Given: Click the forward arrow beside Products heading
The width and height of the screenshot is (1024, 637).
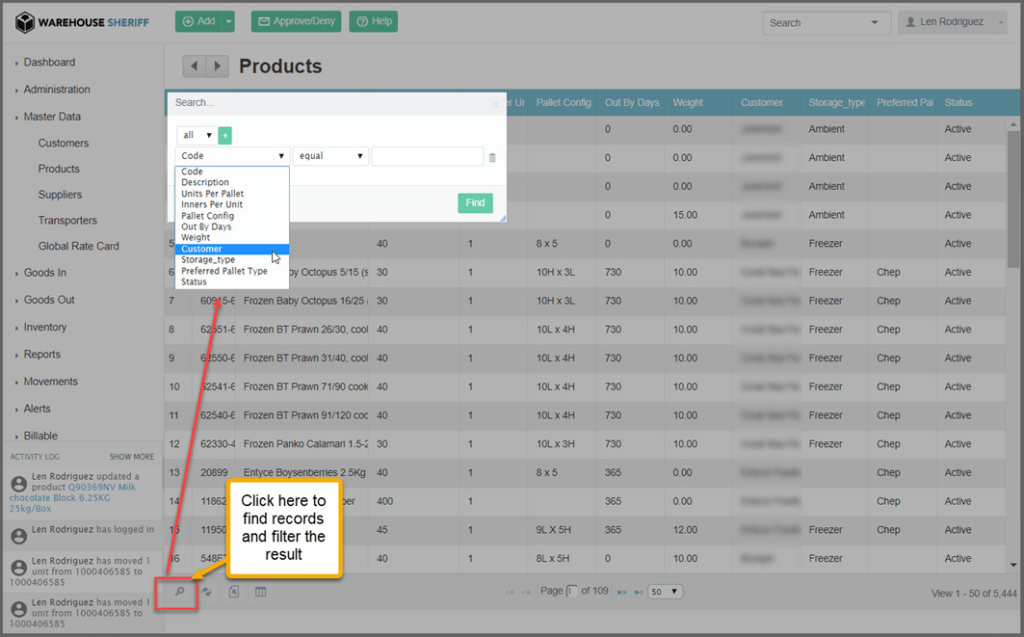Looking at the screenshot, I should (217, 66).
